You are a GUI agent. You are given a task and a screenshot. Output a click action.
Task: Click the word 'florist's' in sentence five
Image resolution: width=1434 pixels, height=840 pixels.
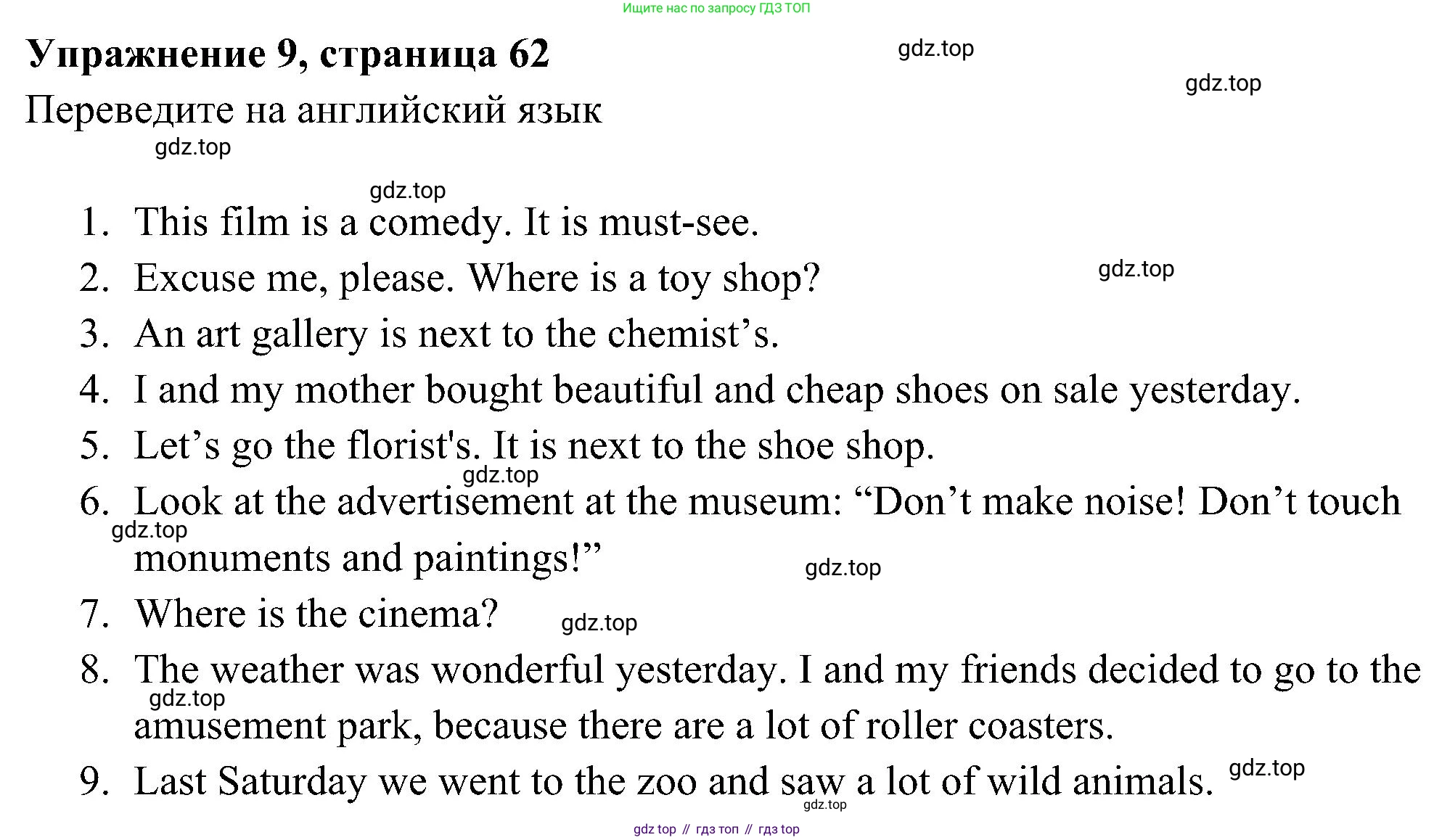click(410, 445)
